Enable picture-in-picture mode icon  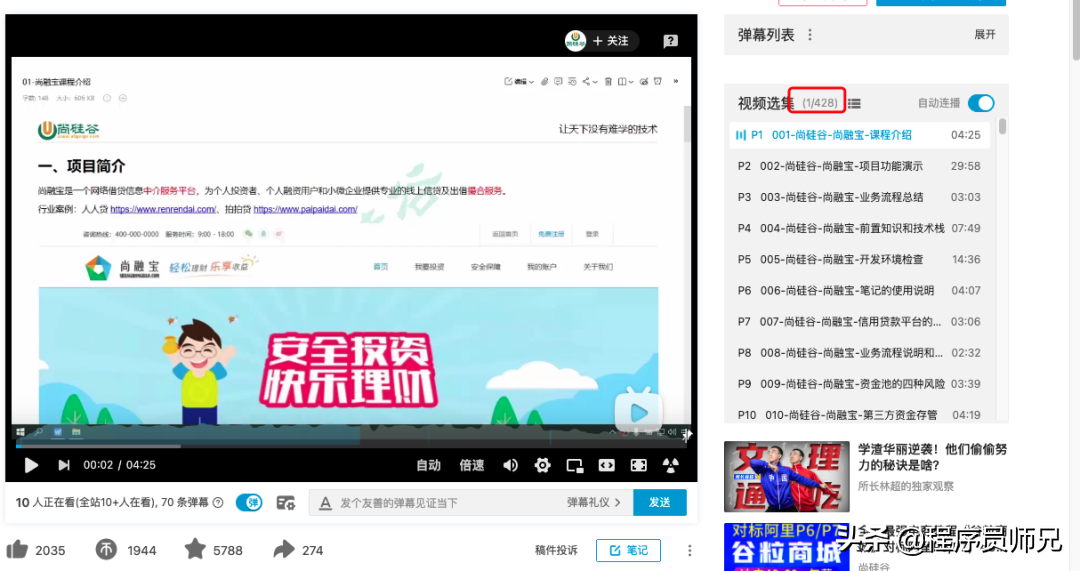(x=574, y=466)
